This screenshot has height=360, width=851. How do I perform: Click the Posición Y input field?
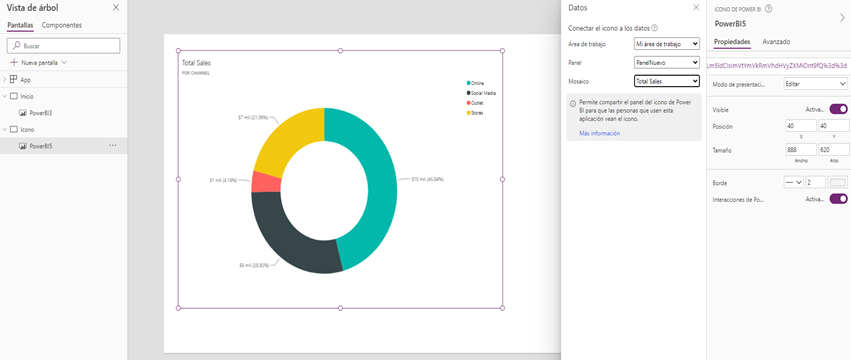pos(834,126)
